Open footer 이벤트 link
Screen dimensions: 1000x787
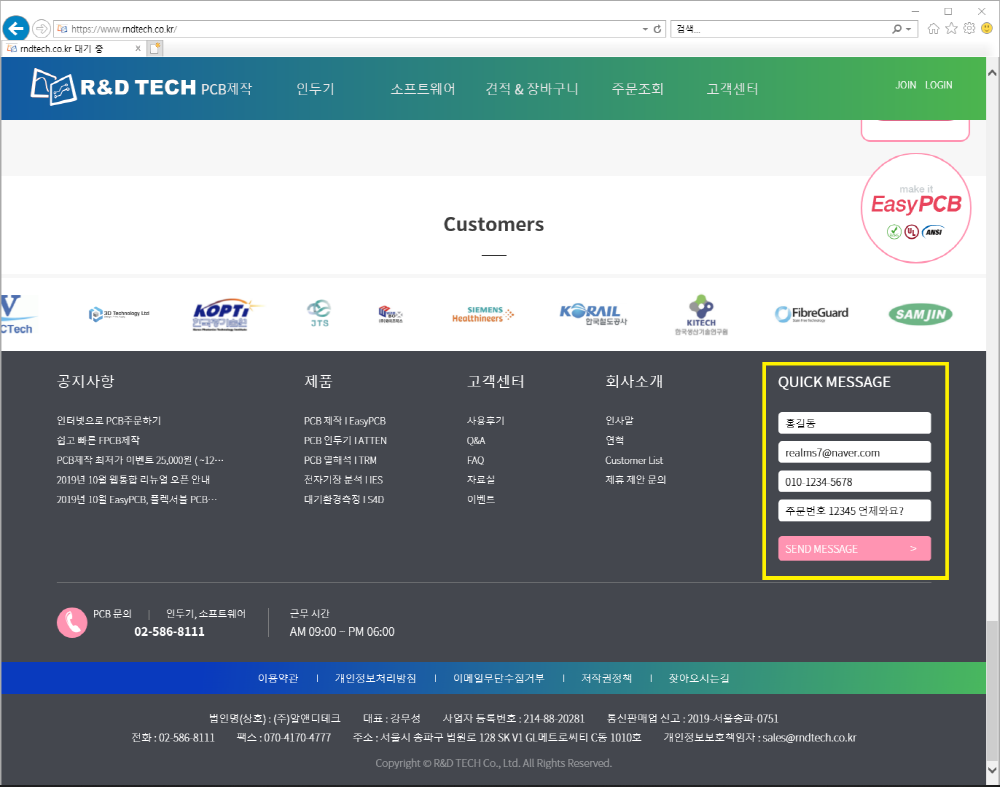point(480,499)
